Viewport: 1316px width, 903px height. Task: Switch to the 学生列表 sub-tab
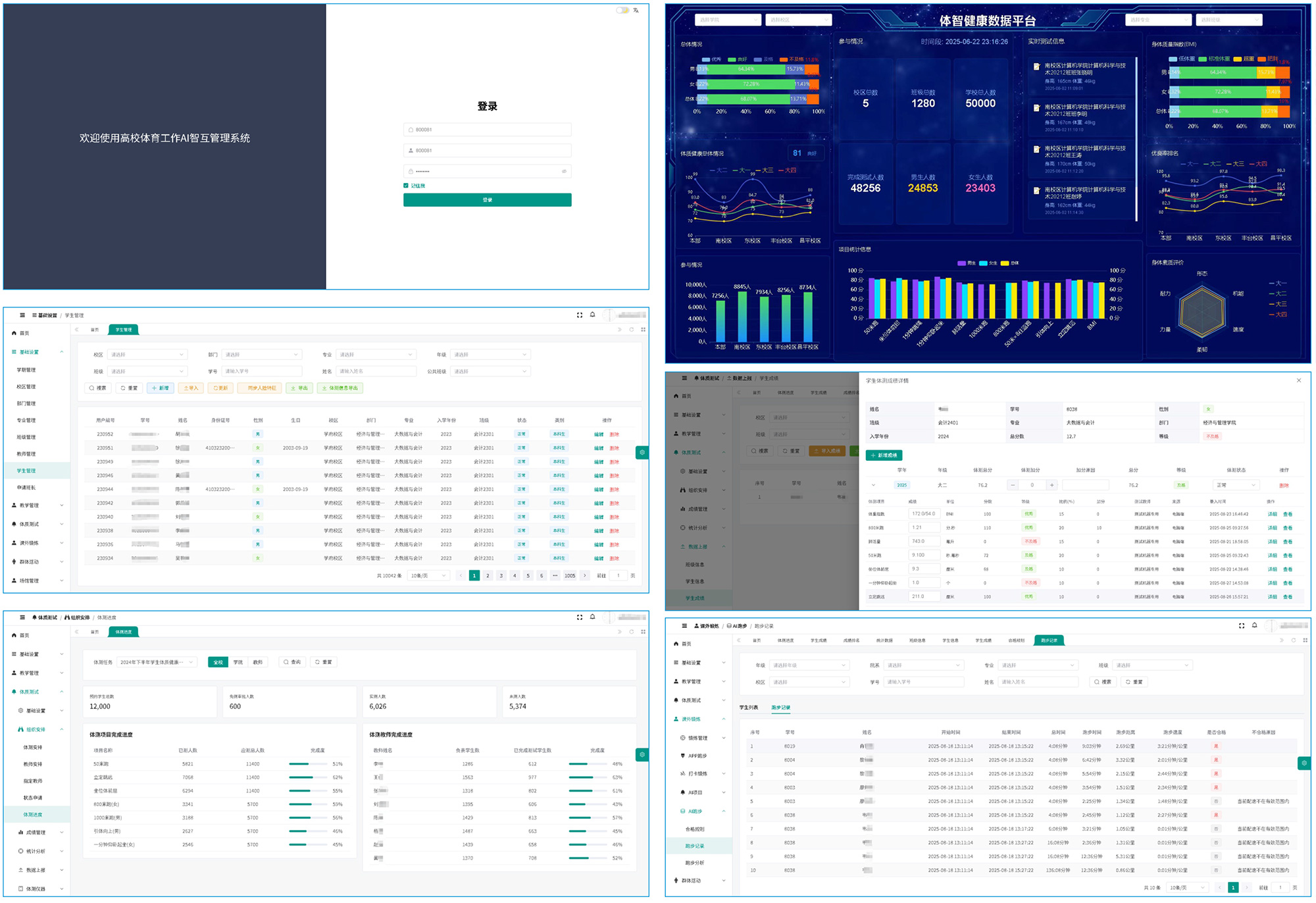click(x=749, y=708)
